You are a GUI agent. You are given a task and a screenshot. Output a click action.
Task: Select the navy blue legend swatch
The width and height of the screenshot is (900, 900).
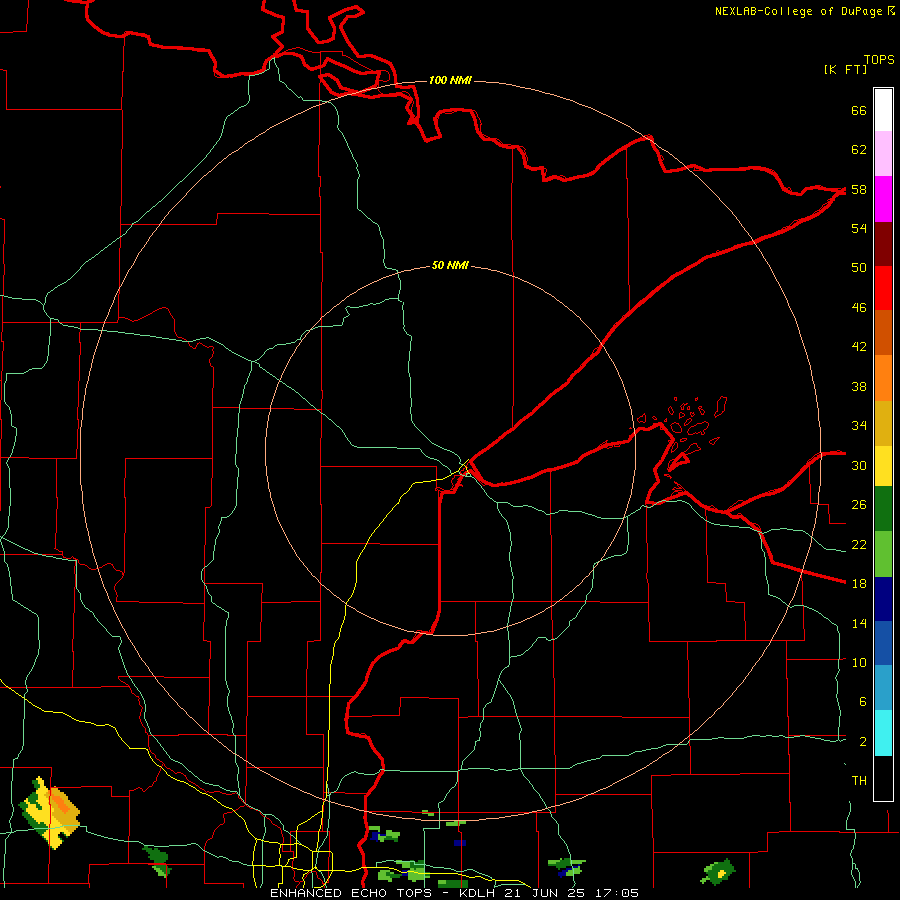883,599
